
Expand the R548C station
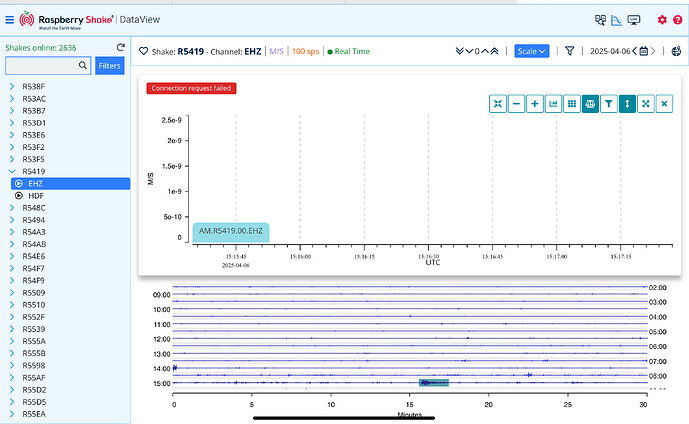pyautogui.click(x=12, y=208)
